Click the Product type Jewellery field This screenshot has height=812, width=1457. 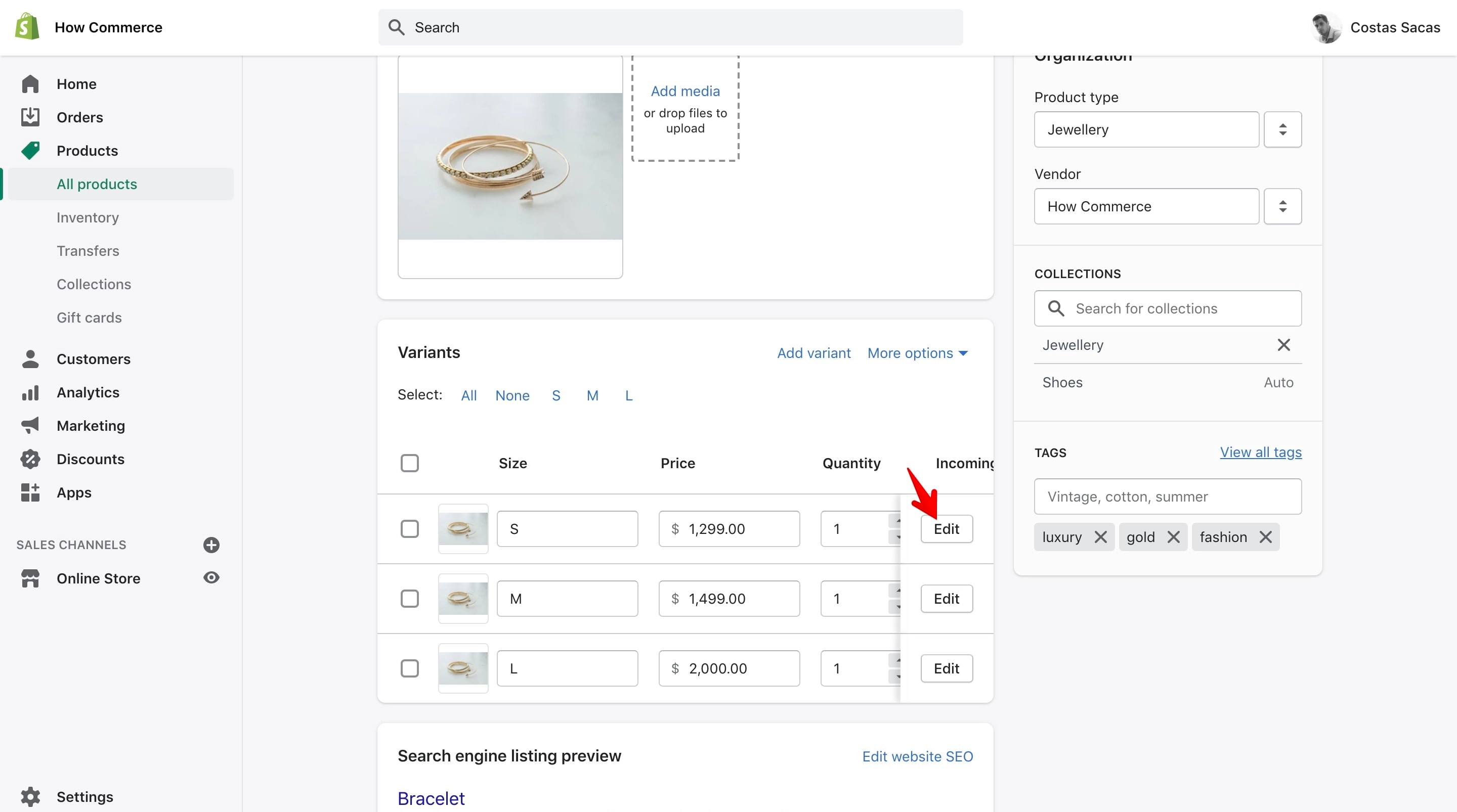(x=1146, y=129)
